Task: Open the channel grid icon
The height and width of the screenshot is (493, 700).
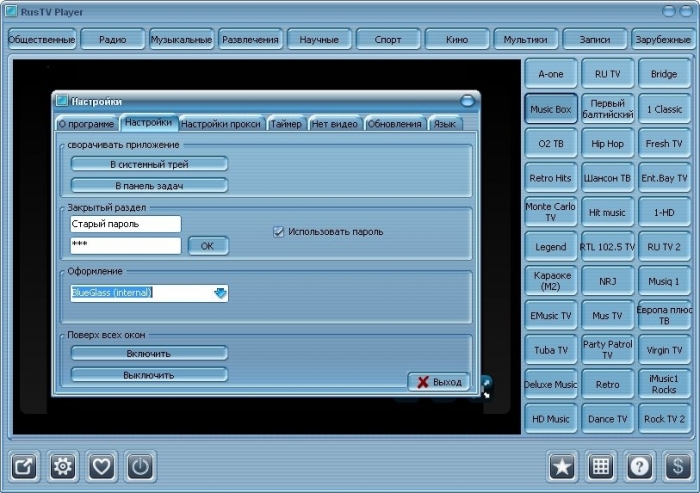Action: (601, 466)
